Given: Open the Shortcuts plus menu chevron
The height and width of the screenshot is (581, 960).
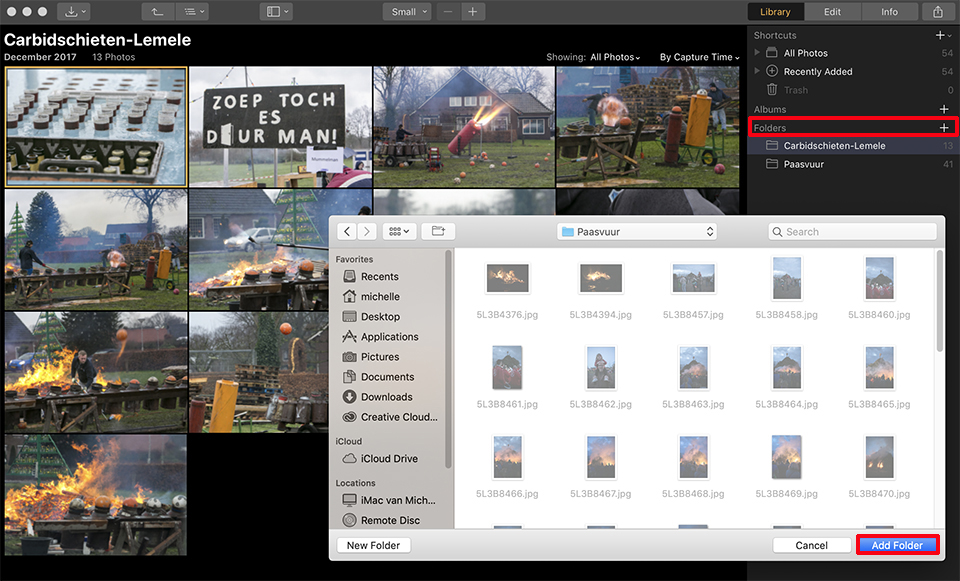Looking at the screenshot, I should tap(950, 36).
